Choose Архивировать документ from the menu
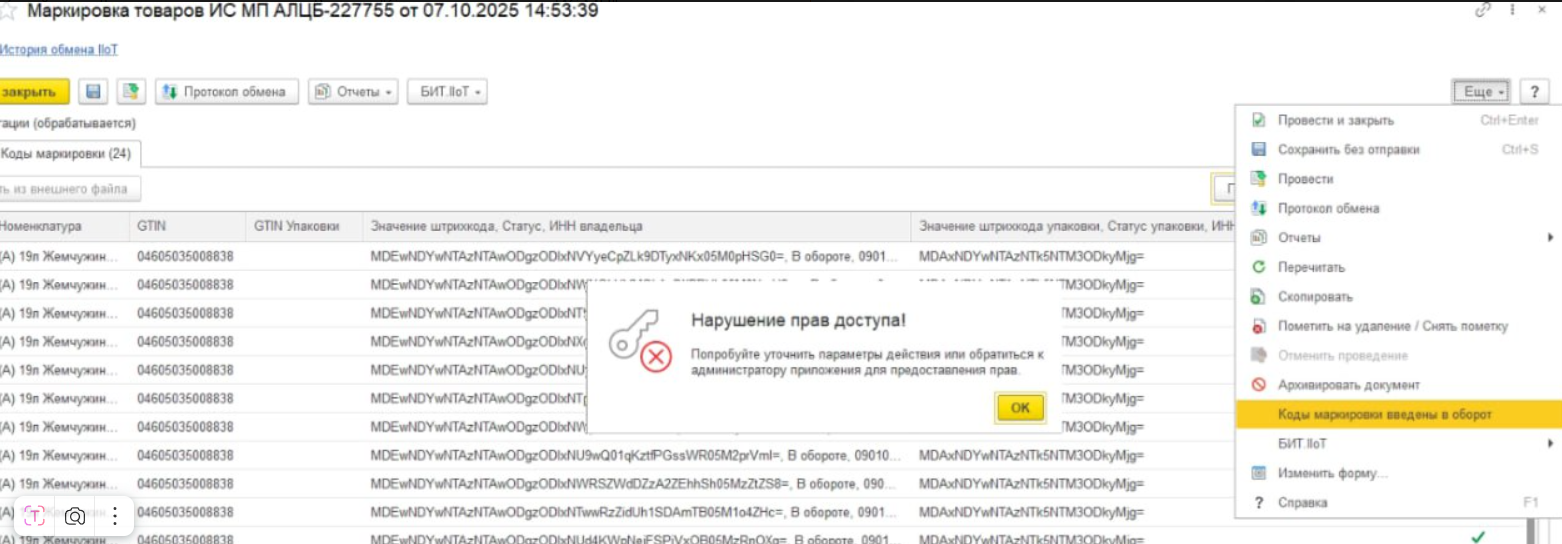The width and height of the screenshot is (1562, 544). (x=1348, y=385)
